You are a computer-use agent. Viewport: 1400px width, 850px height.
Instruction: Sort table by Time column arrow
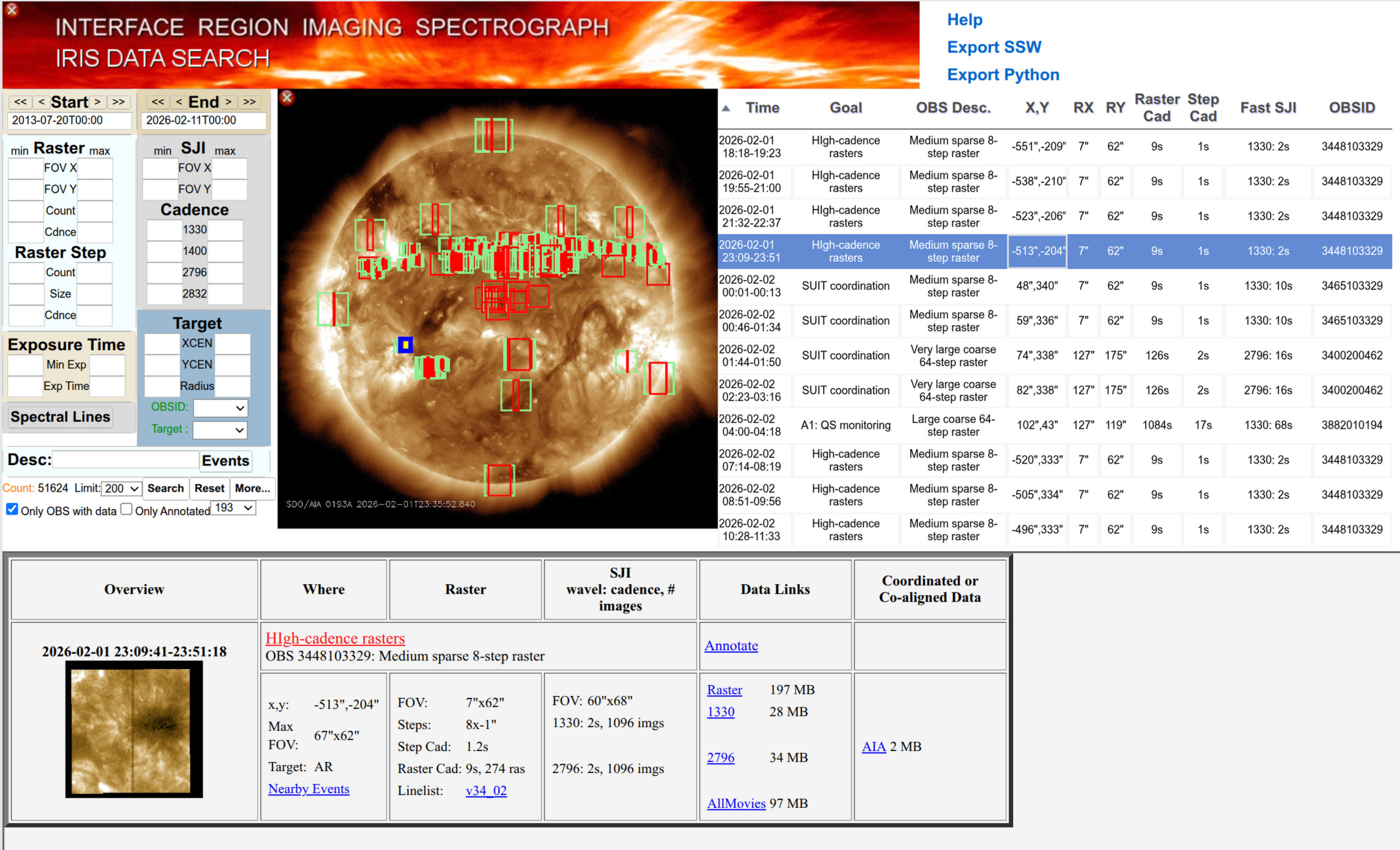pos(726,108)
